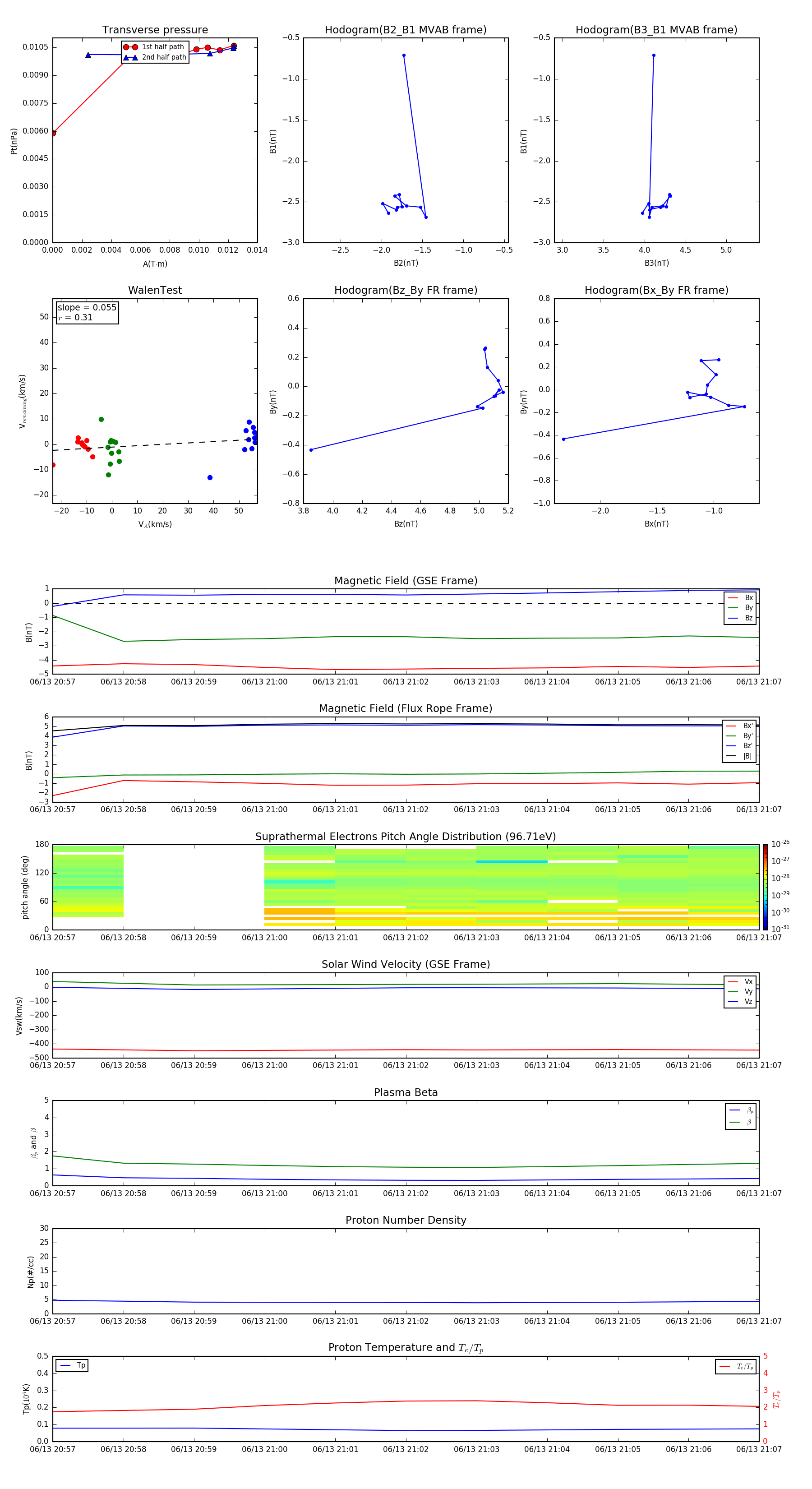812x1489 pixels.
Task: Click the 'B3(nT)' x-axis label
Action: [x=656, y=263]
